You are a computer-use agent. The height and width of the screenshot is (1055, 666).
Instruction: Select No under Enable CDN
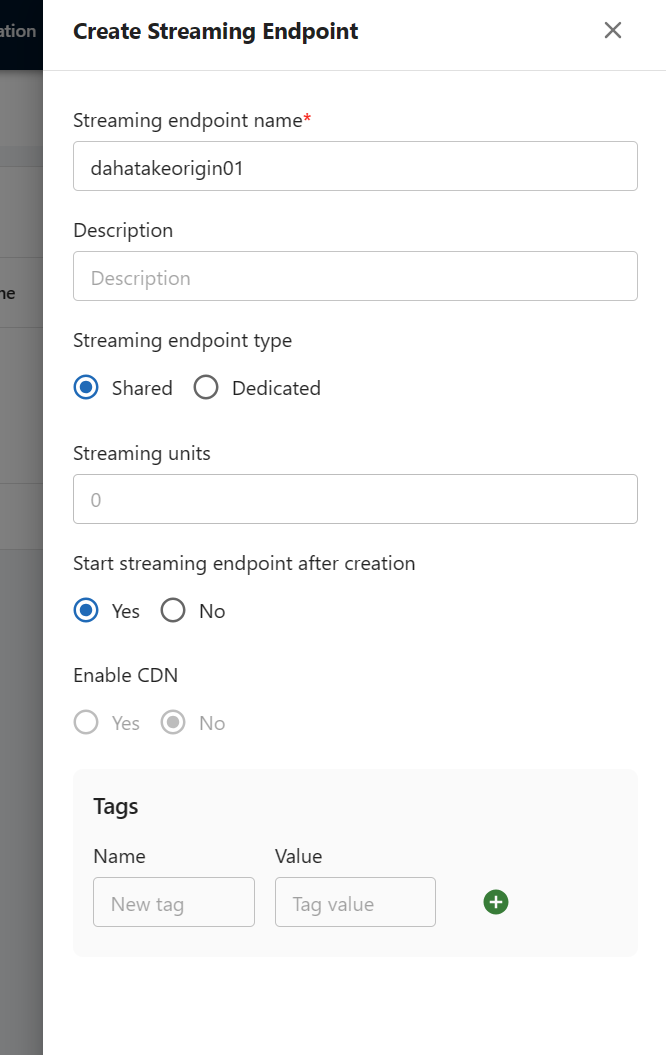click(x=174, y=723)
